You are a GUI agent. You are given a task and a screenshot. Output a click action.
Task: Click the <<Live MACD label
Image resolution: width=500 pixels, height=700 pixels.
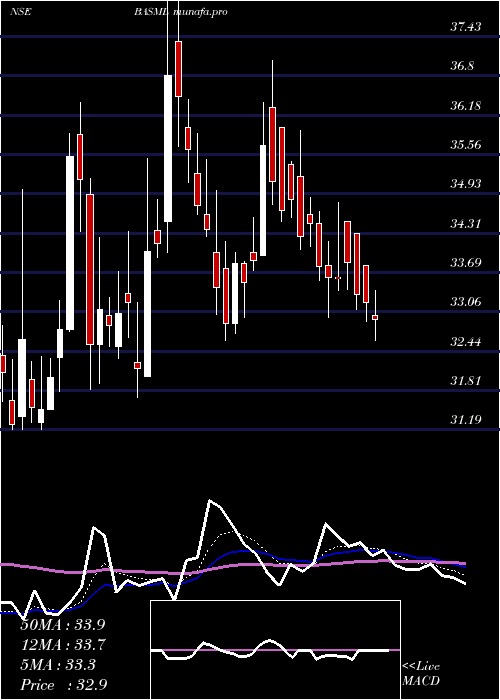point(421,674)
